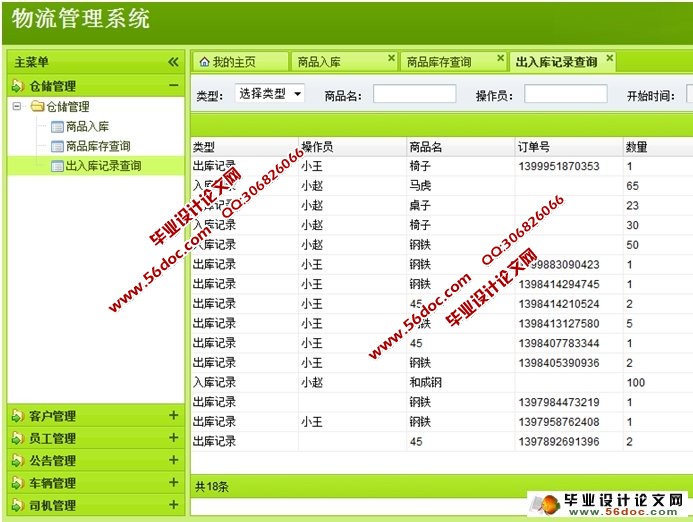Click the quantity 100 cell
Viewport: 693px width, 522px height.
click(x=636, y=383)
